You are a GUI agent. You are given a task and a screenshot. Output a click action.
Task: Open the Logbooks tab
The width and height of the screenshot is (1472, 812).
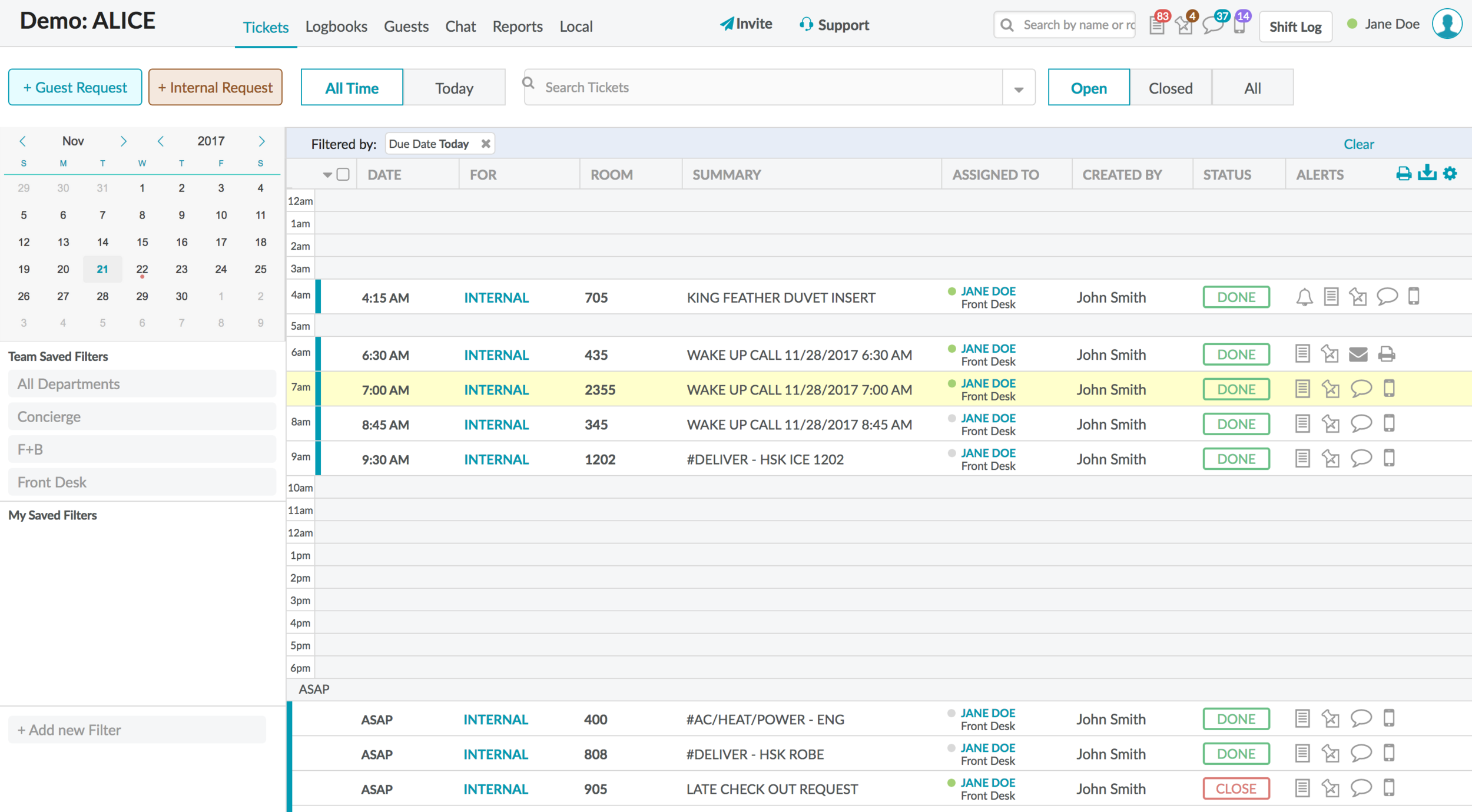click(336, 26)
